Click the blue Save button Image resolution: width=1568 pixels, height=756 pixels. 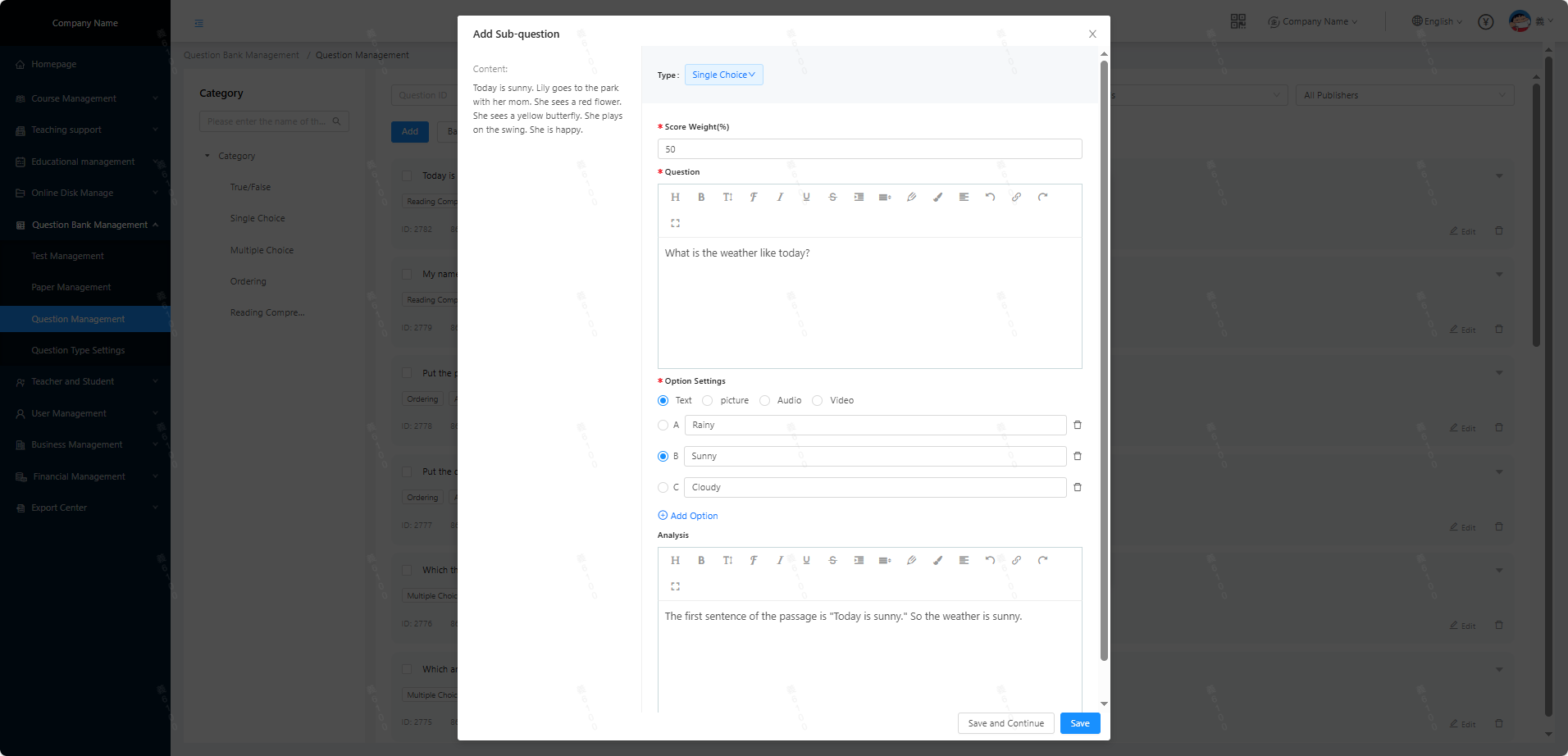point(1079,723)
